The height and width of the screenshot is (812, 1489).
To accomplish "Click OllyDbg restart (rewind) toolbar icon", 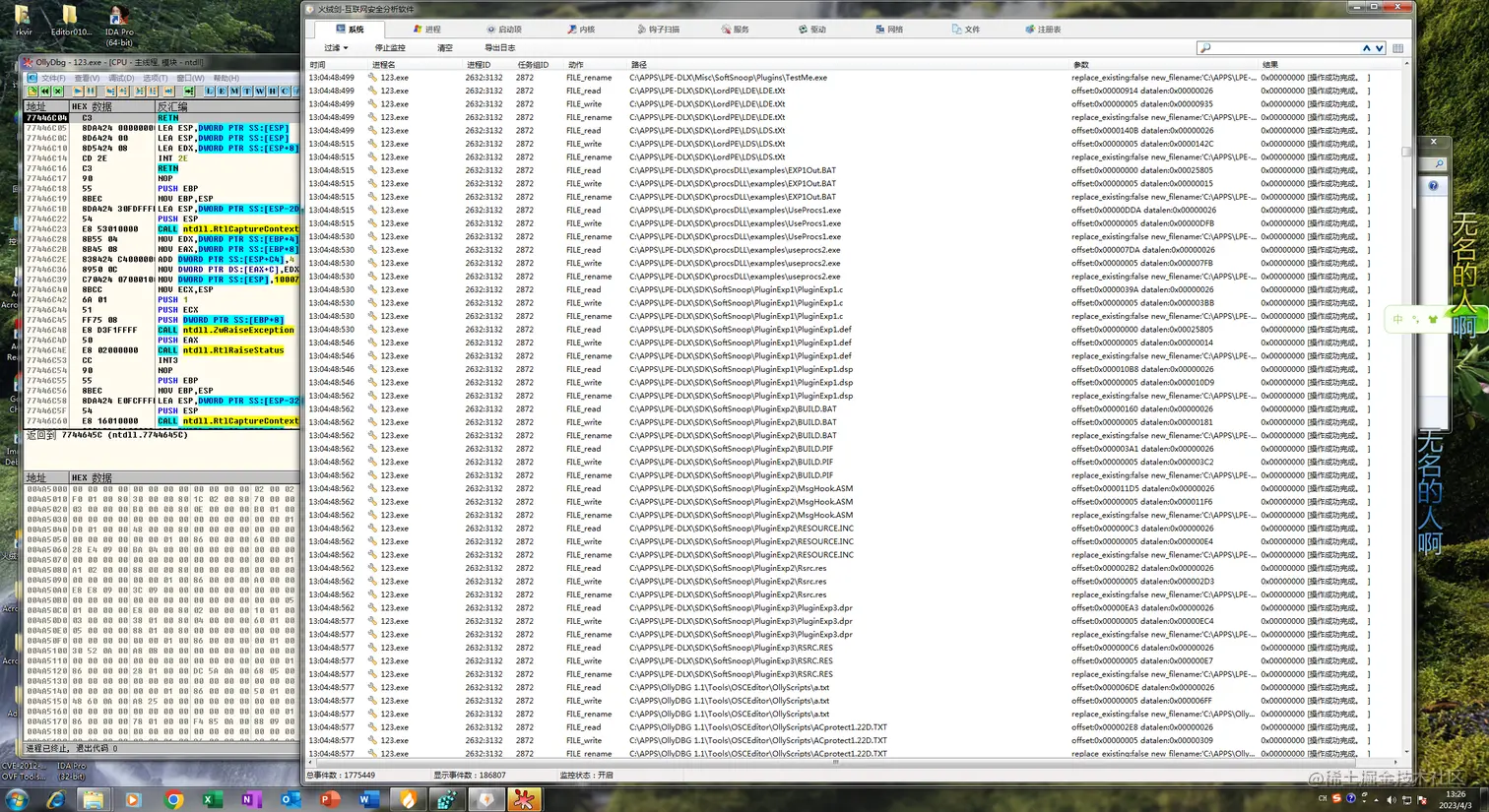I will 45,91.
